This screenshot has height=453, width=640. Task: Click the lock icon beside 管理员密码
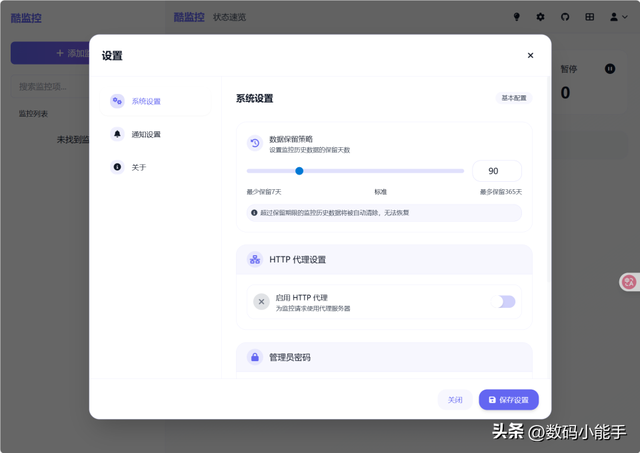[255, 357]
